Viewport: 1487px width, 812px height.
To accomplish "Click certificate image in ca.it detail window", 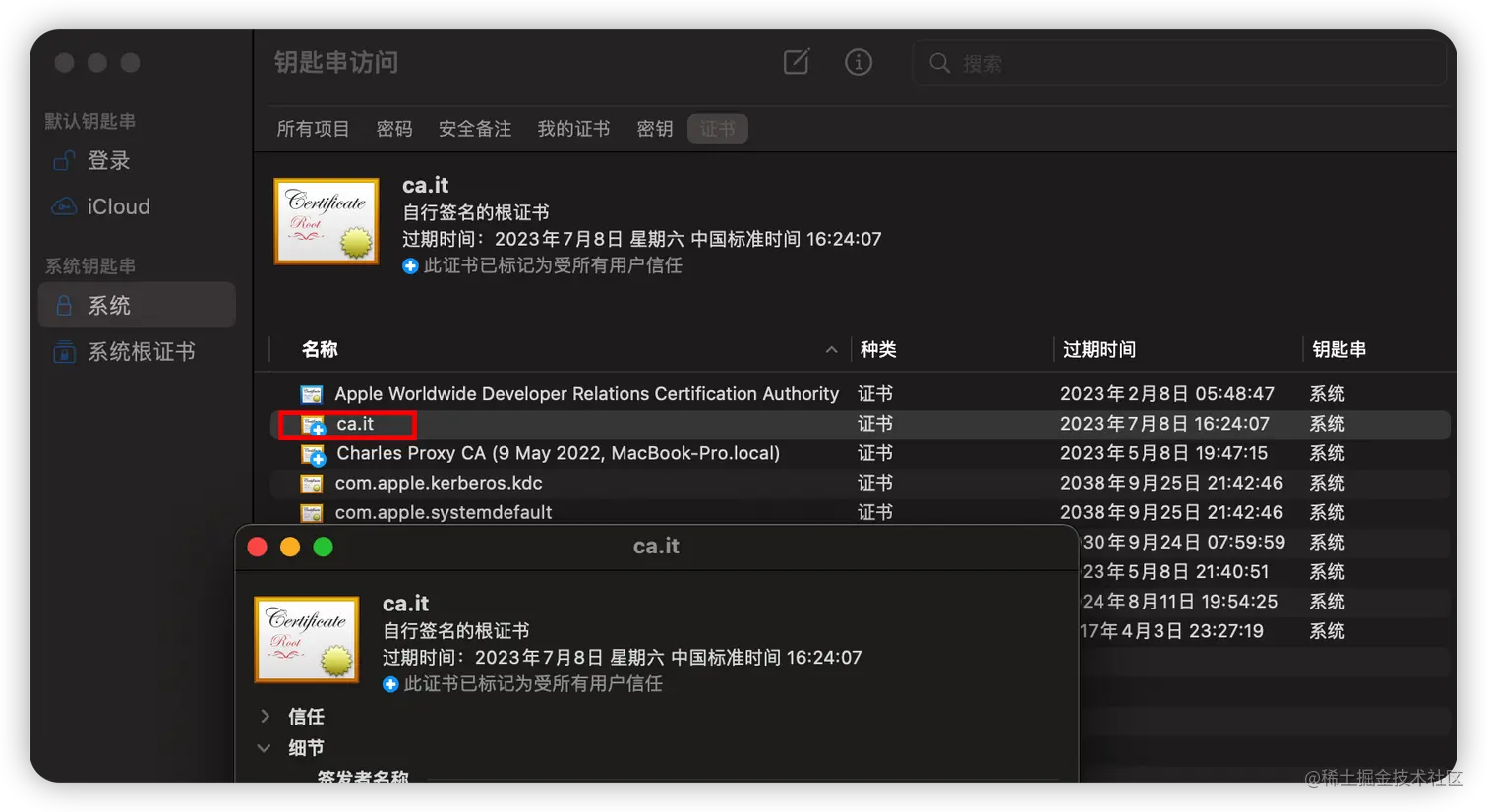I will pyautogui.click(x=307, y=639).
